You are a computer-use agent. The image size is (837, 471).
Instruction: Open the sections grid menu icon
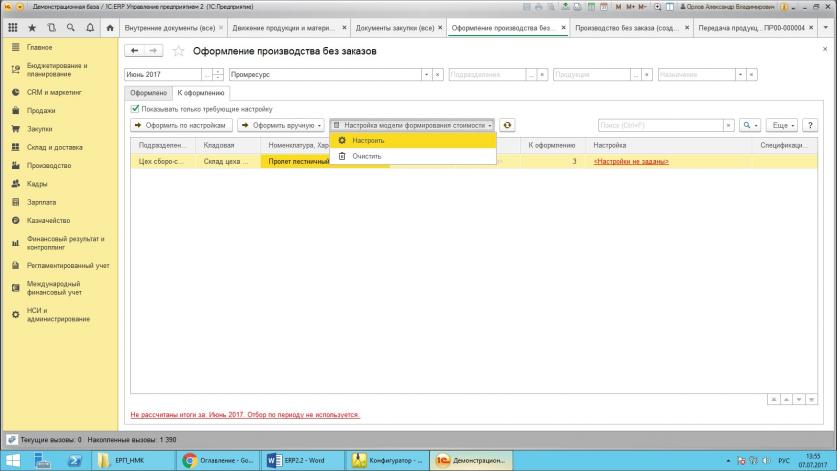[12, 28]
